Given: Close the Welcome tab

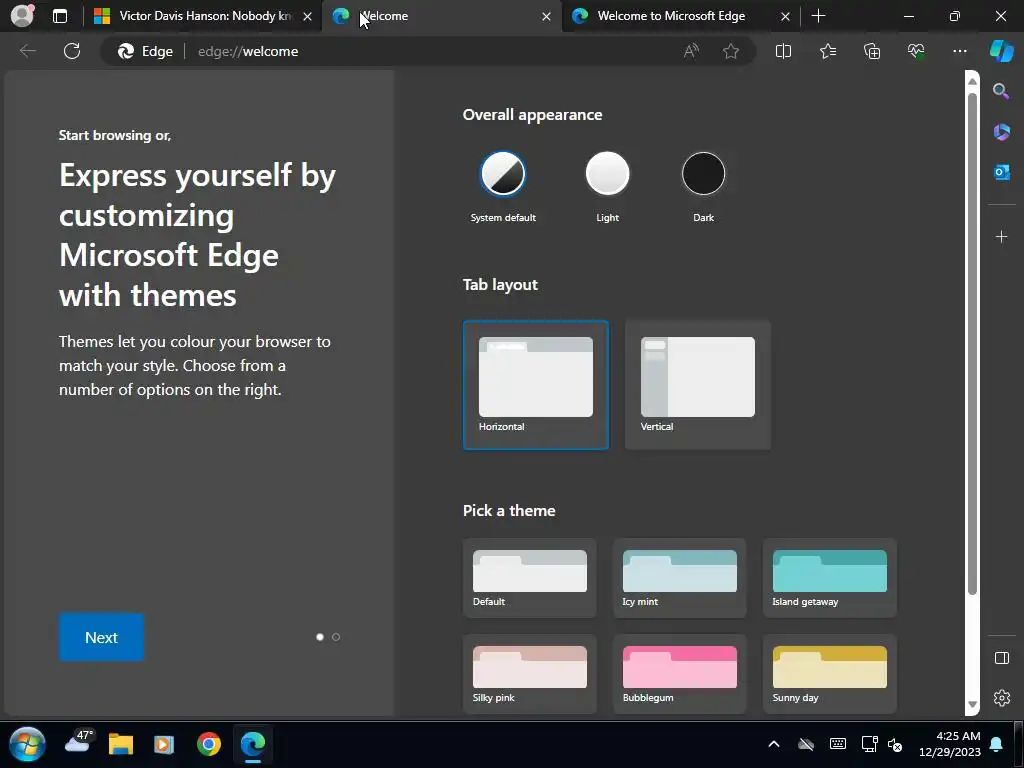Looking at the screenshot, I should [546, 16].
